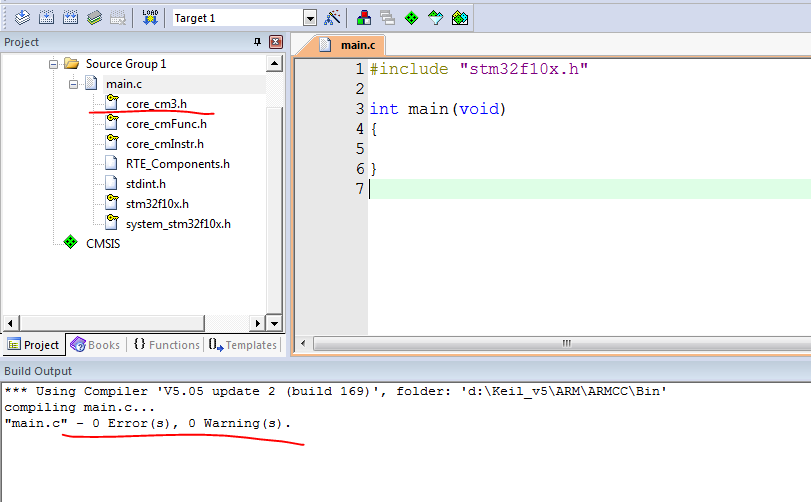Collapse the Source Group 1 folder
This screenshot has height=502, width=811.
53,64
